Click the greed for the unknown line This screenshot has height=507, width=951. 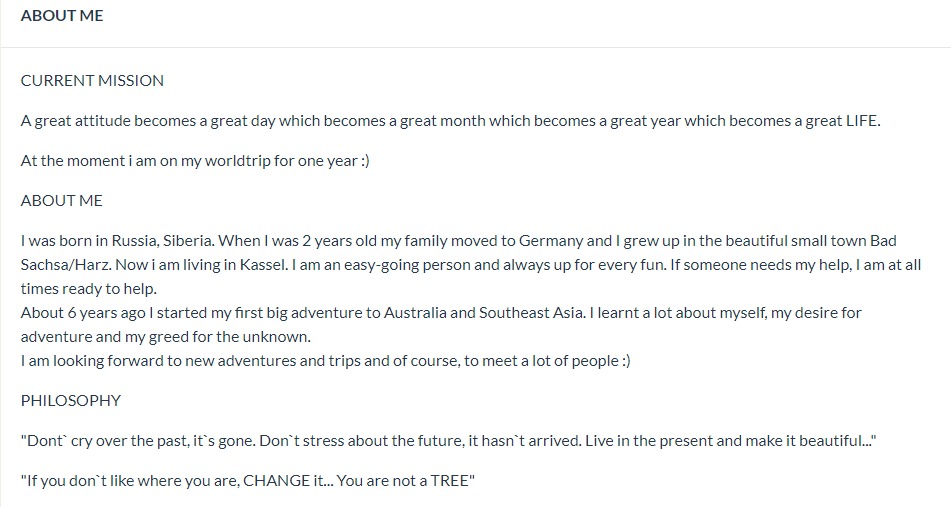tap(166, 337)
